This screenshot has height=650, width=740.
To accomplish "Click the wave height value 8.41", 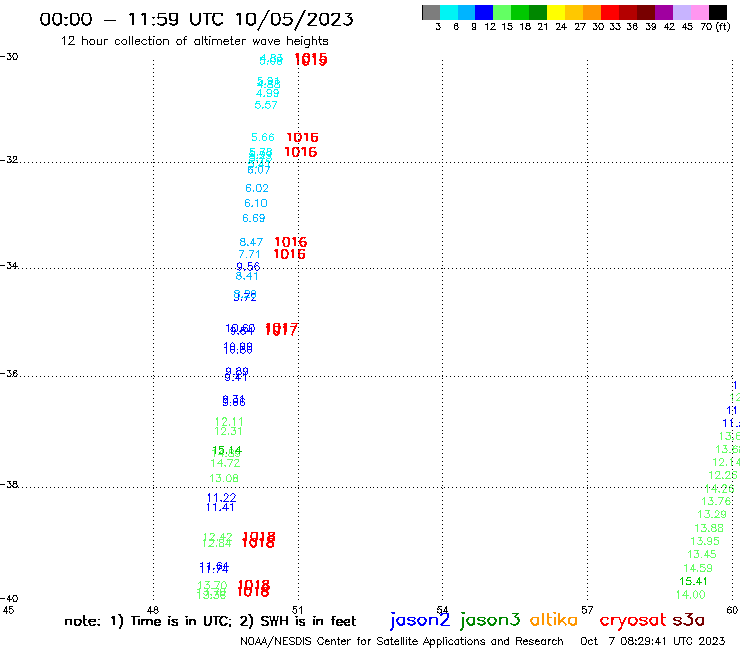I will 246,276.
